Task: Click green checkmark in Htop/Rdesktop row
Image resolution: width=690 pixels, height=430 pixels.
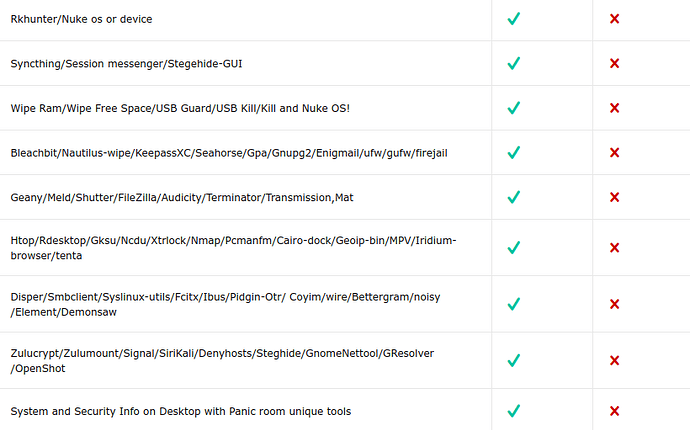Action: pos(514,248)
